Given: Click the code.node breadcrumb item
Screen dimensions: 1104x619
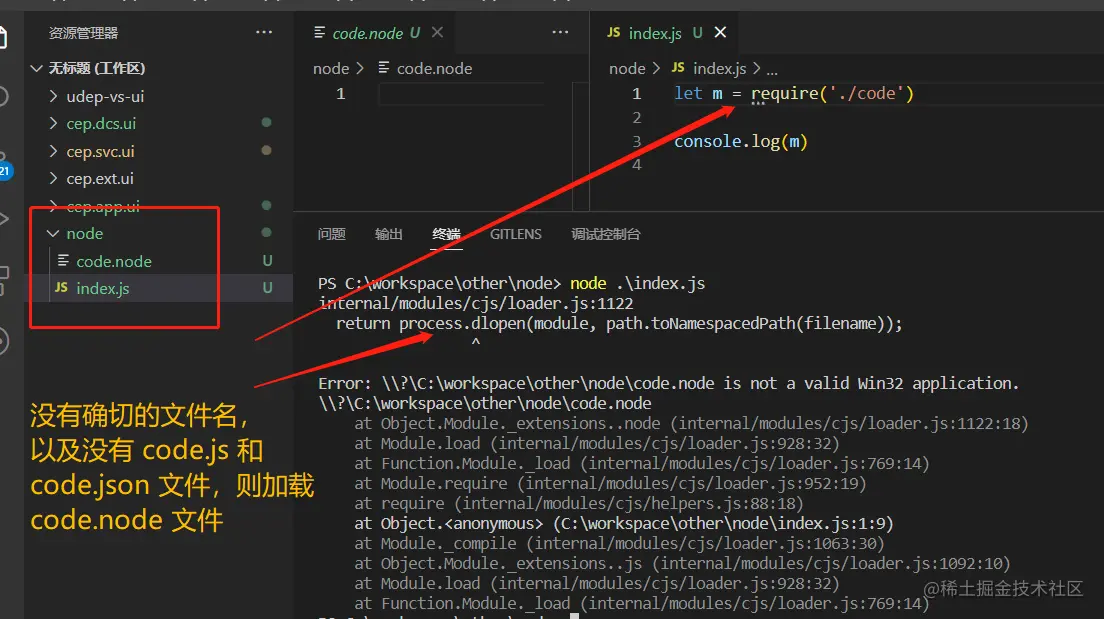Looking at the screenshot, I should pos(434,69).
